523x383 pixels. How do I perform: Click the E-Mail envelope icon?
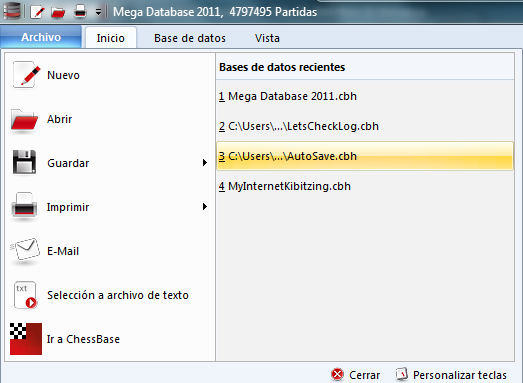[25, 250]
